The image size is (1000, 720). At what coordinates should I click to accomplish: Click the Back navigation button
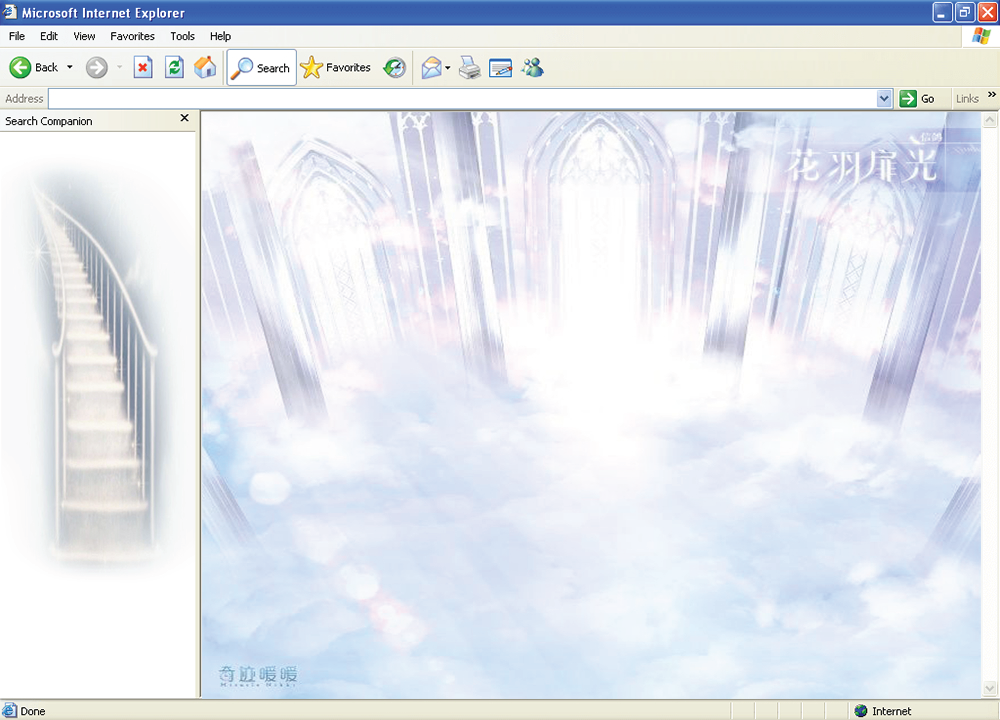pos(34,67)
